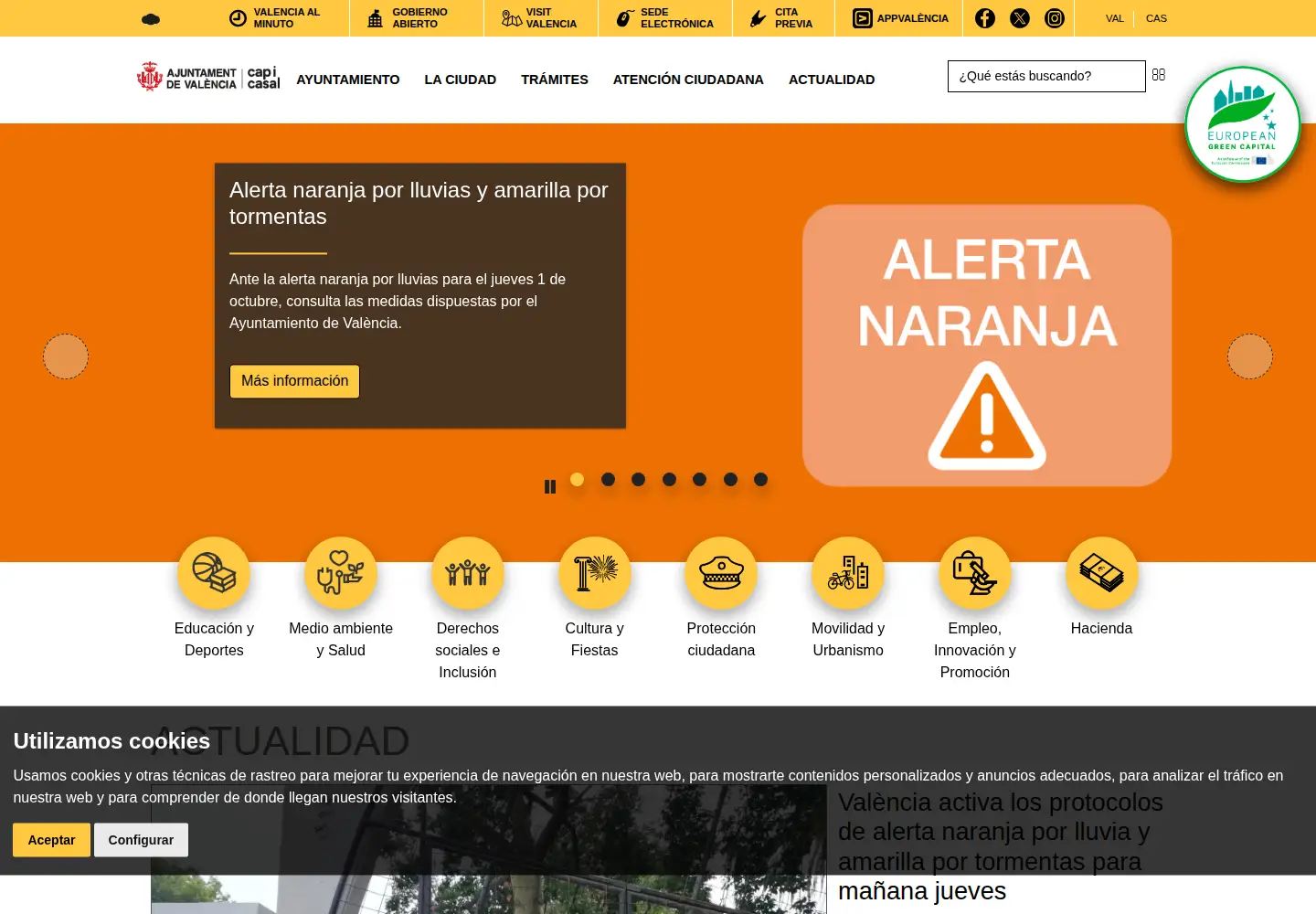
Task: Open Cultura y Fiestas category
Action: pos(595,599)
